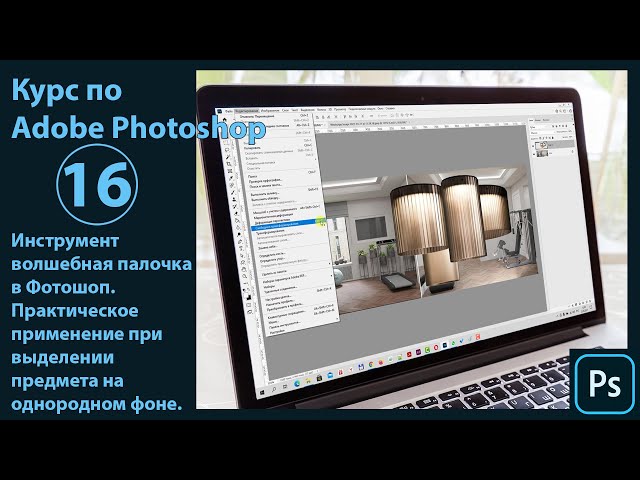Open Task View on the taskbar
Image resolution: width=640 pixels, height=480 pixels.
pyautogui.click(x=285, y=386)
